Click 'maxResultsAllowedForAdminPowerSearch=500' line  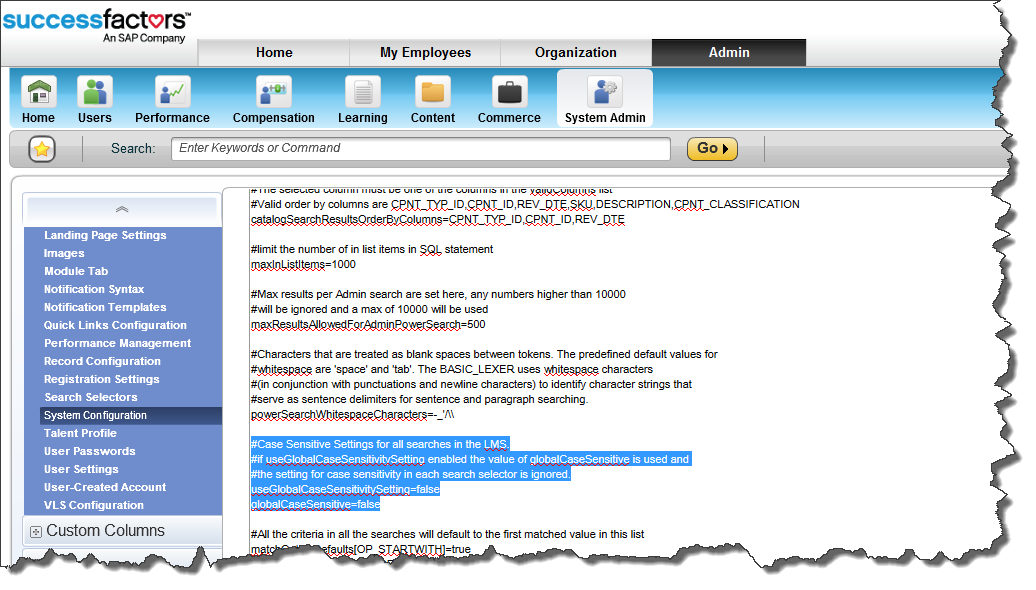point(368,324)
